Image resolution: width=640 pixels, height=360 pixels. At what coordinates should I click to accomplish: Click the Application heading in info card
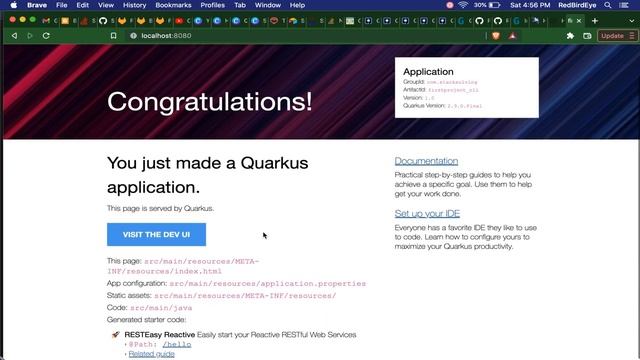click(x=428, y=72)
